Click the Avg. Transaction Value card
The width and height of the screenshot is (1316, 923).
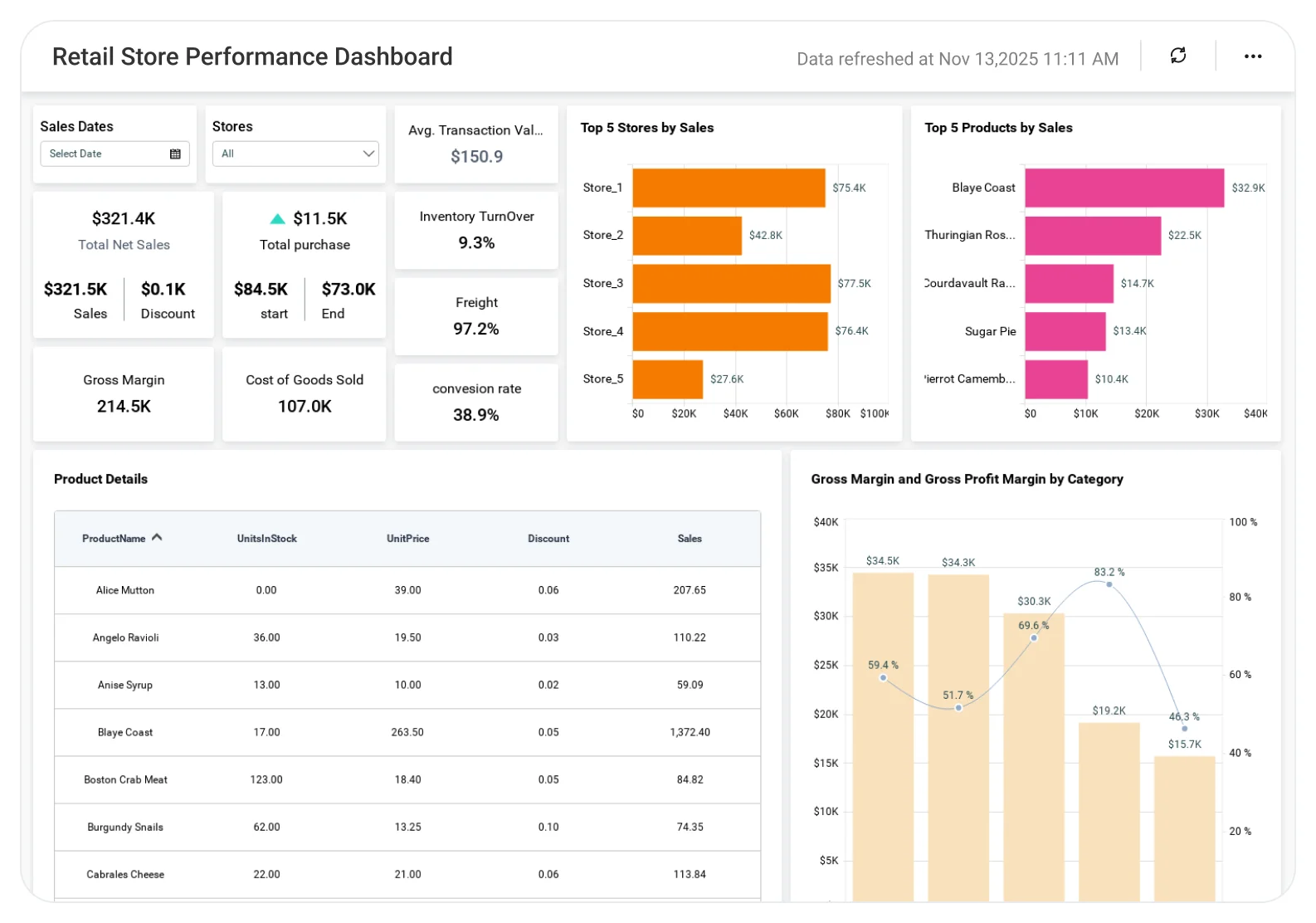[x=476, y=144]
